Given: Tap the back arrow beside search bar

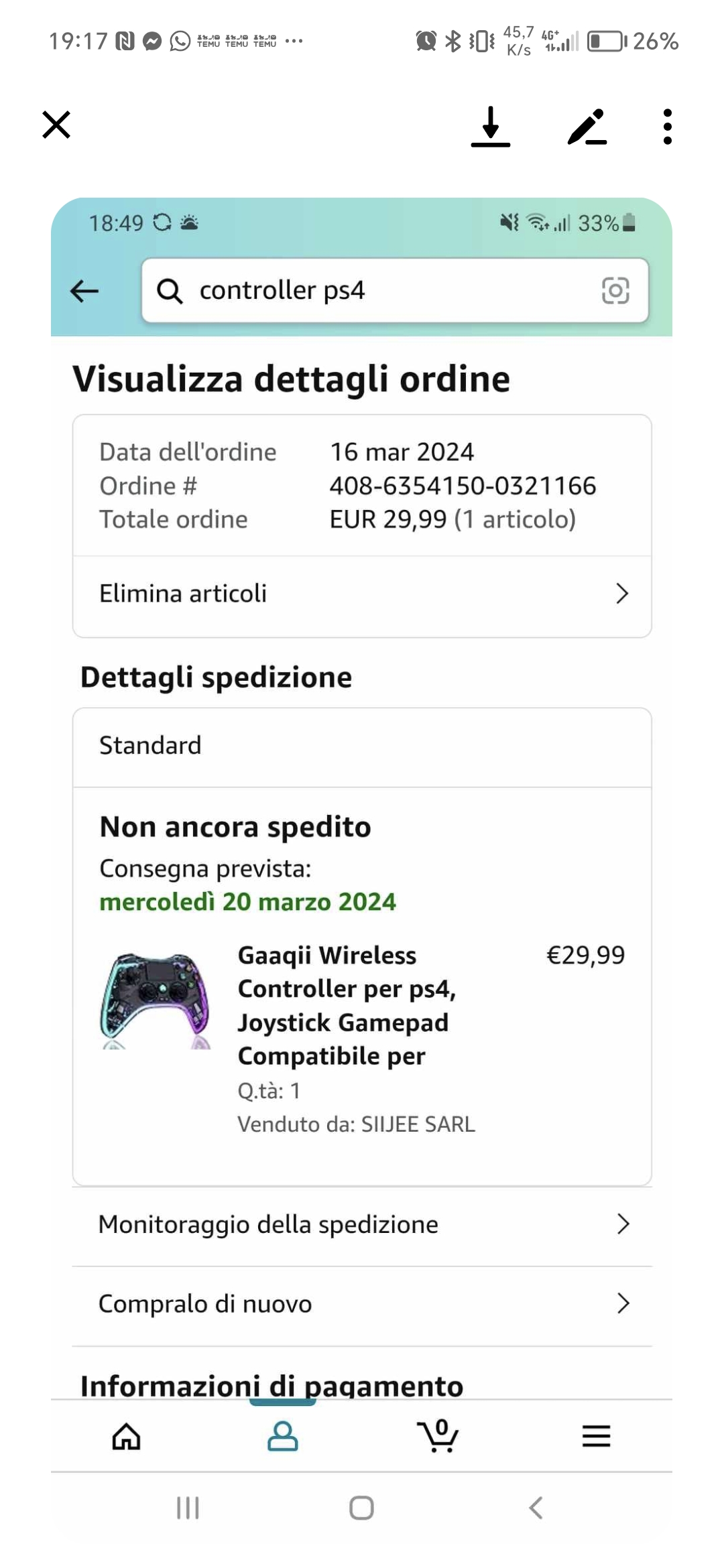Looking at the screenshot, I should pos(84,291).
